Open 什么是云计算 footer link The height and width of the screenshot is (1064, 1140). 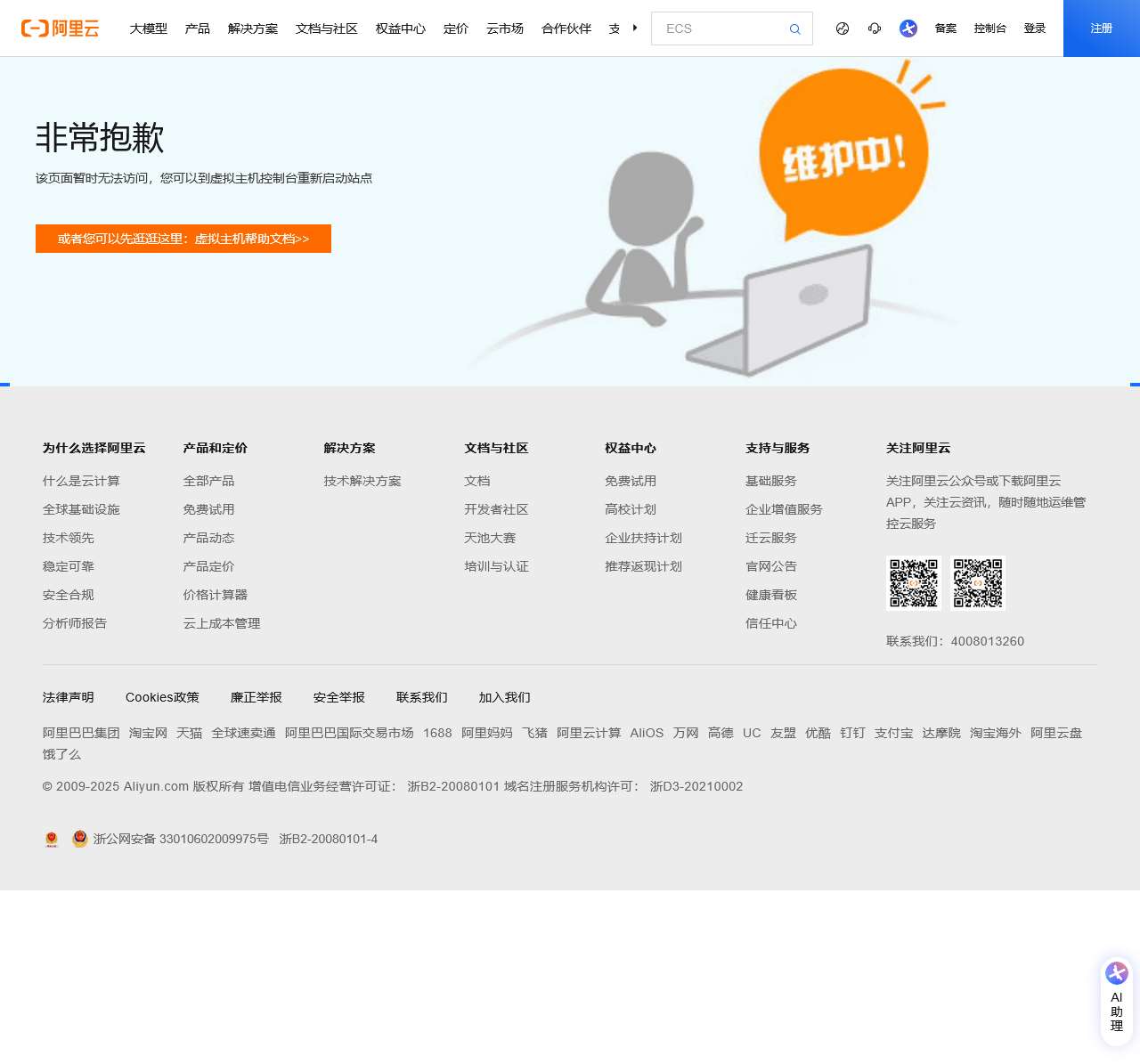(81, 481)
